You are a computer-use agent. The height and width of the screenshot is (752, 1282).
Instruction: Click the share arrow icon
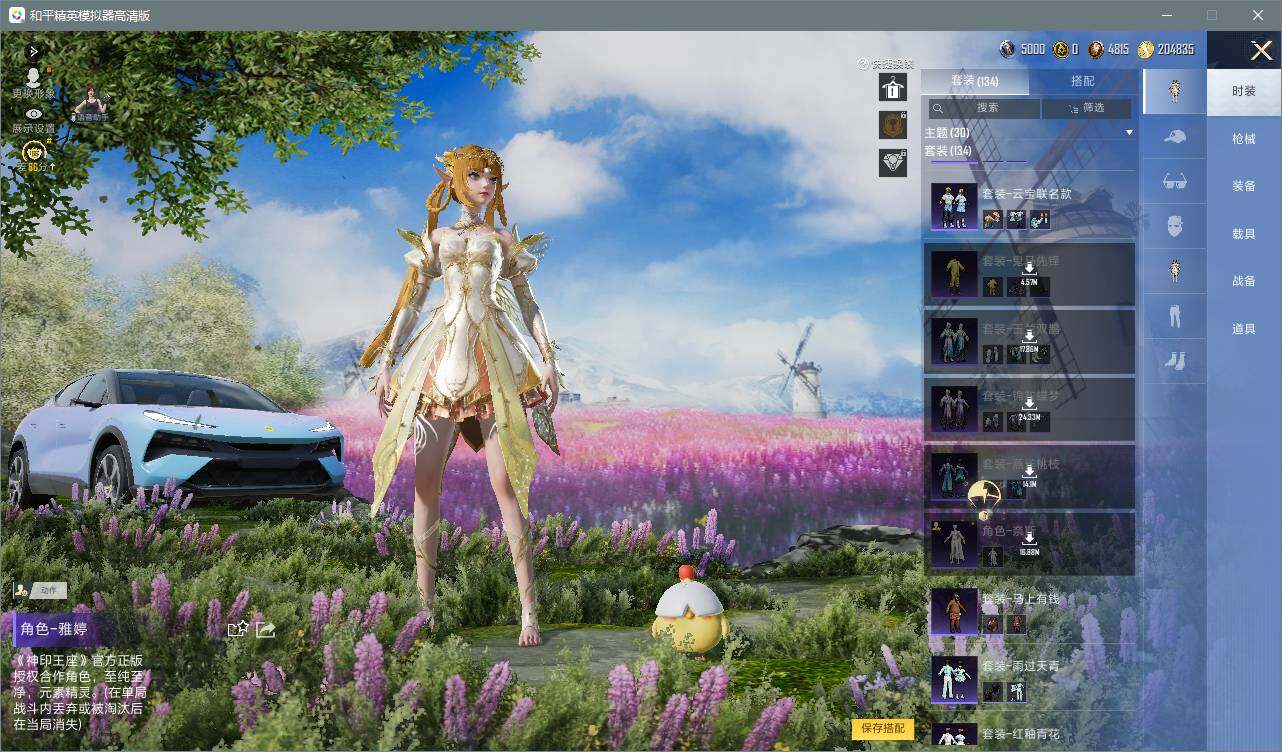[x=265, y=629]
